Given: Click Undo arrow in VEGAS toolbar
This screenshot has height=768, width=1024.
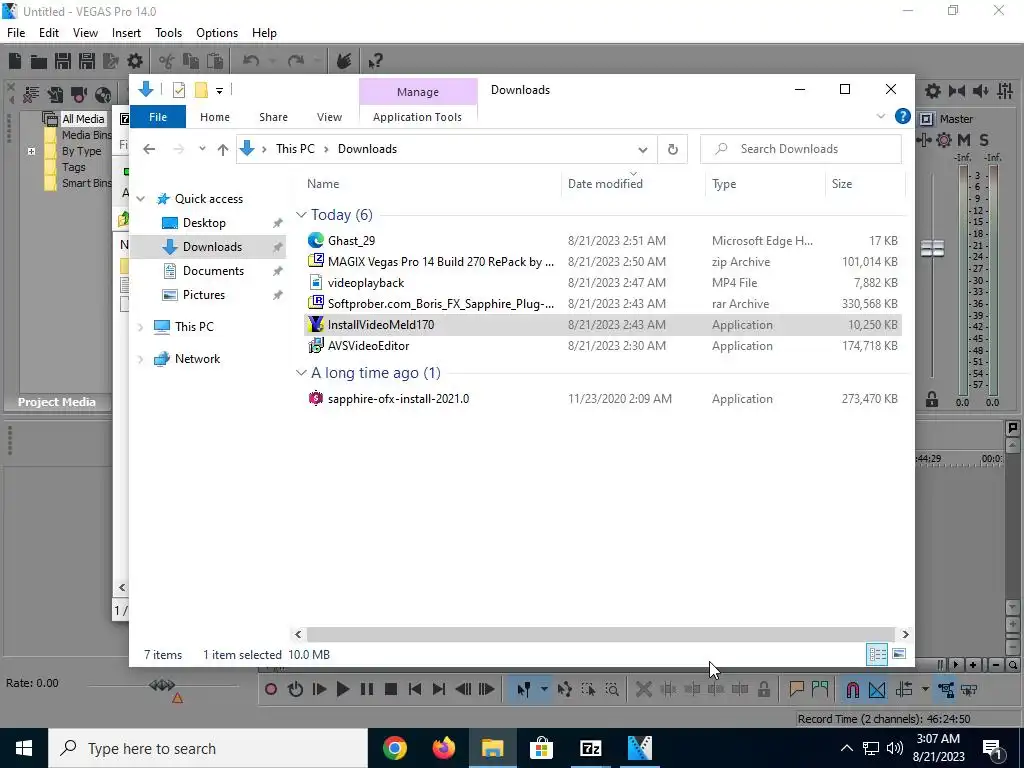Looking at the screenshot, I should click(251, 61).
